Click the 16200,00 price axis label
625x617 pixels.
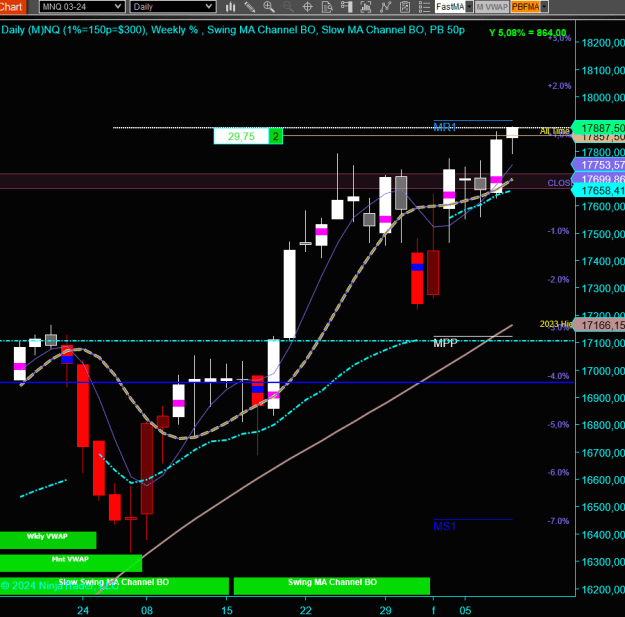603,589
